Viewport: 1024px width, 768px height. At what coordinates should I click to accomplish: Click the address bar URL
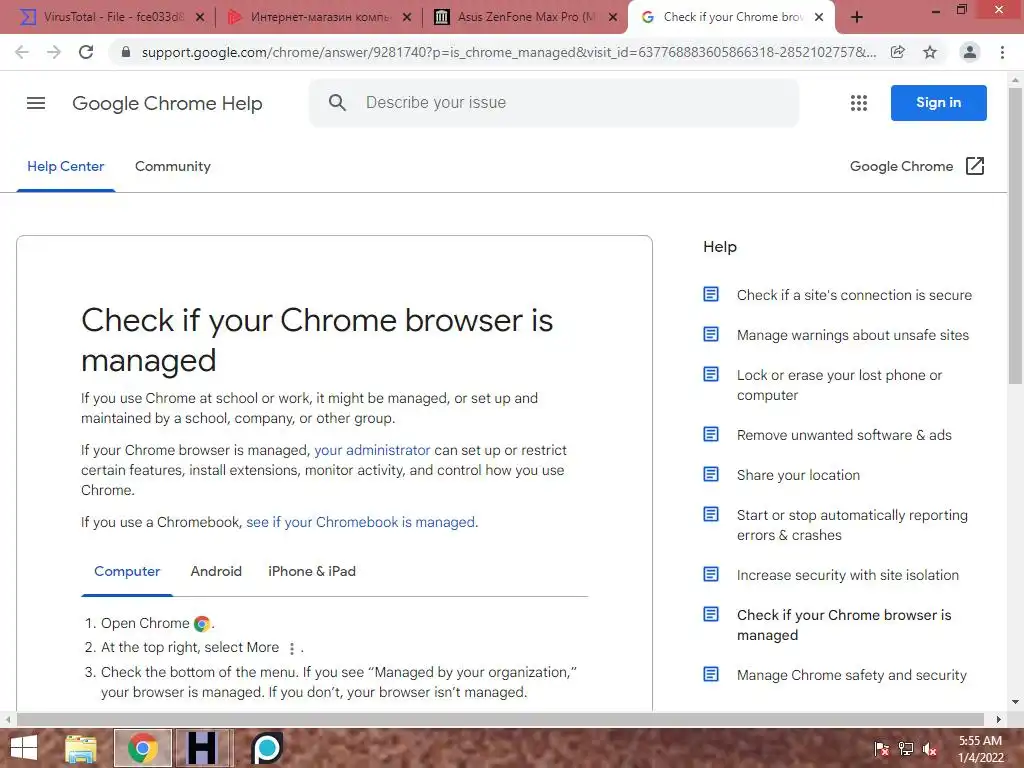(x=509, y=52)
